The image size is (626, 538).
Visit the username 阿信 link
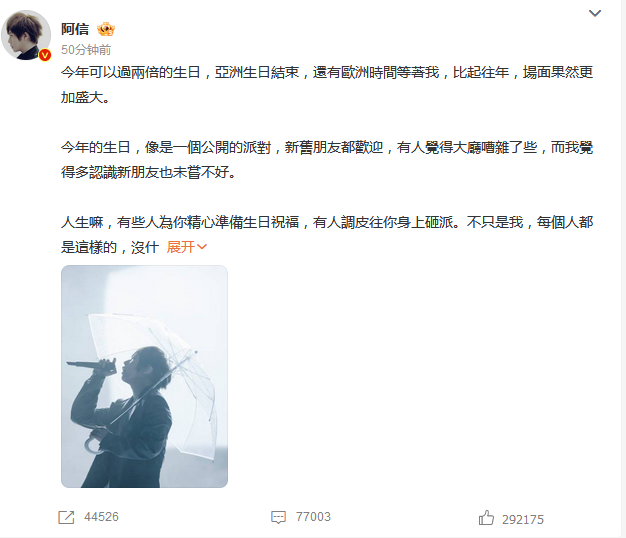(x=75, y=29)
